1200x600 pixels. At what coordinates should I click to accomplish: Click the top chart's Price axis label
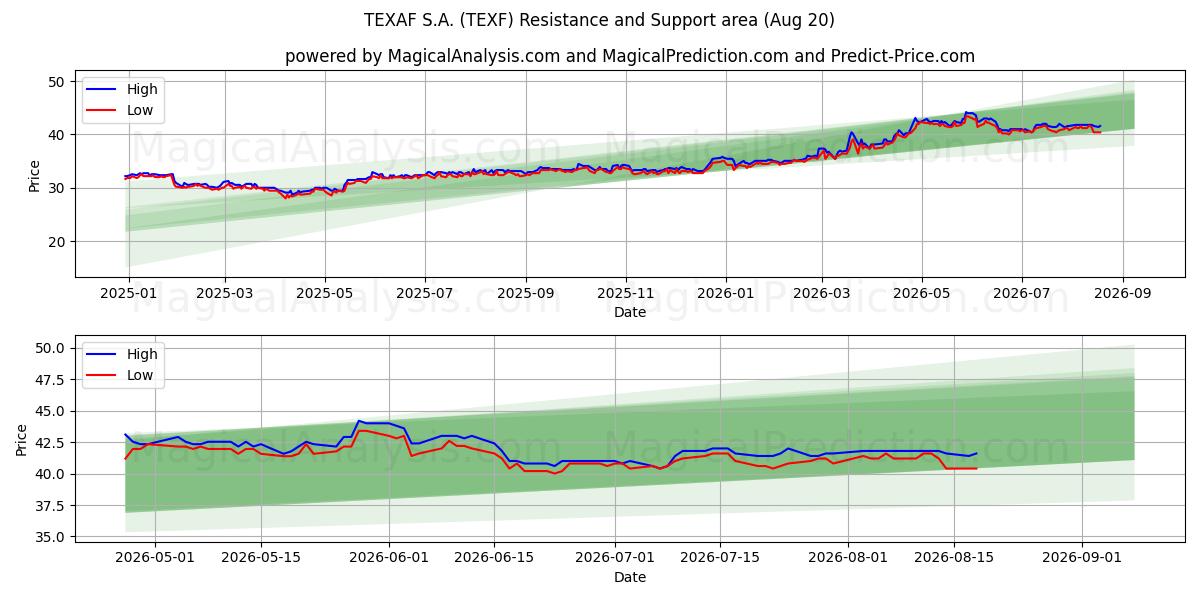pos(35,175)
